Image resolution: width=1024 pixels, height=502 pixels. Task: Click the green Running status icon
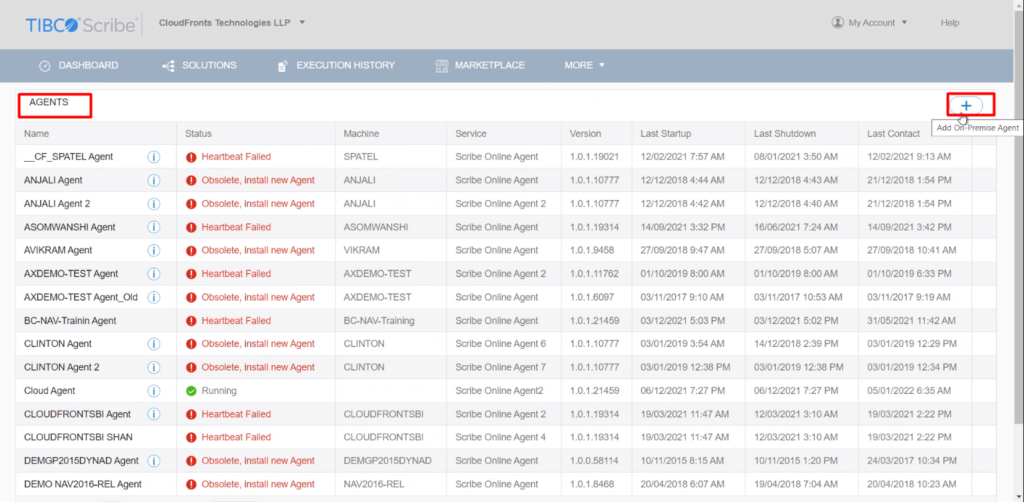(x=191, y=391)
